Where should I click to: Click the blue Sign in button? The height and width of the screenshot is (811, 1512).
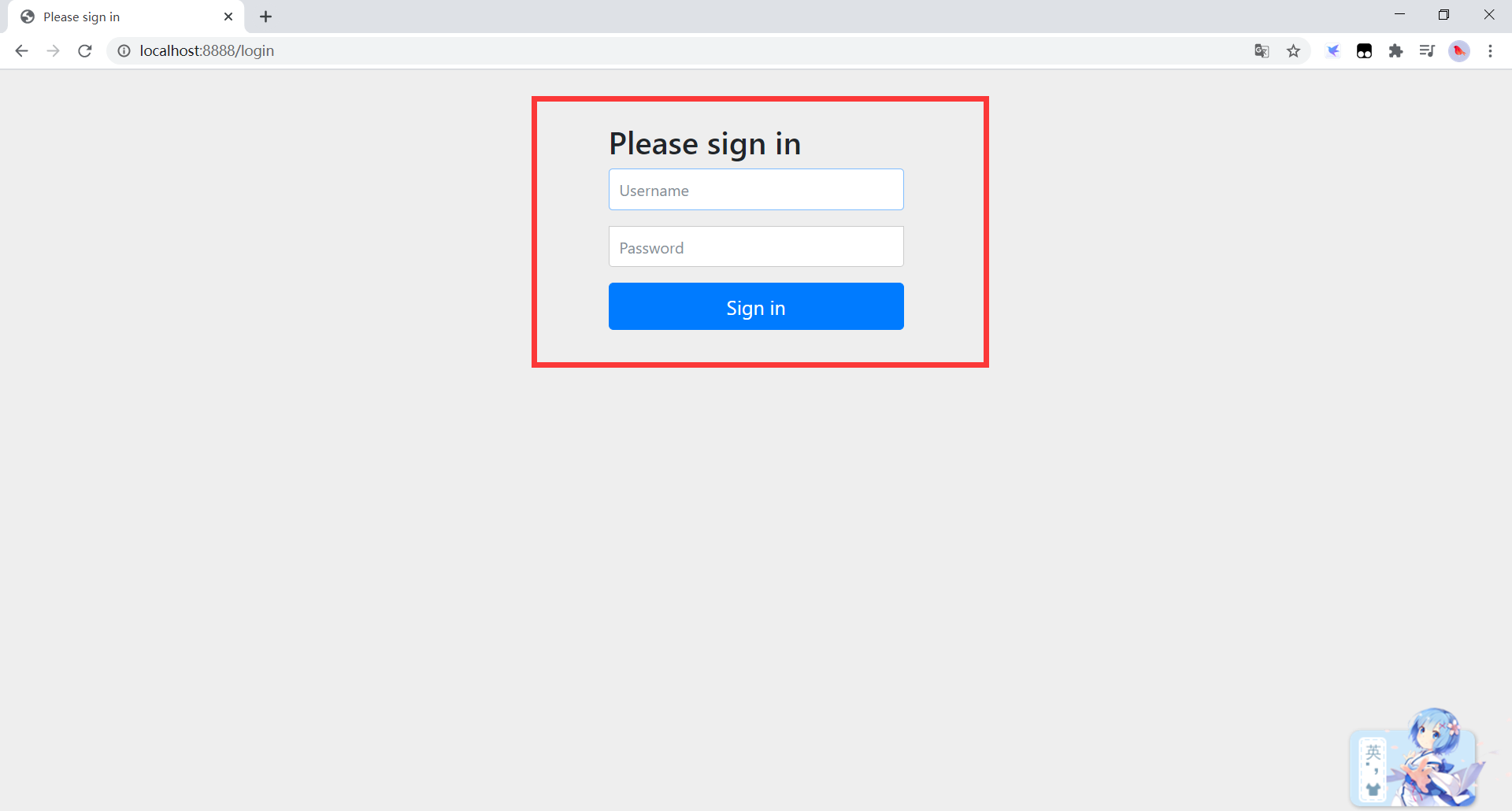click(x=756, y=306)
